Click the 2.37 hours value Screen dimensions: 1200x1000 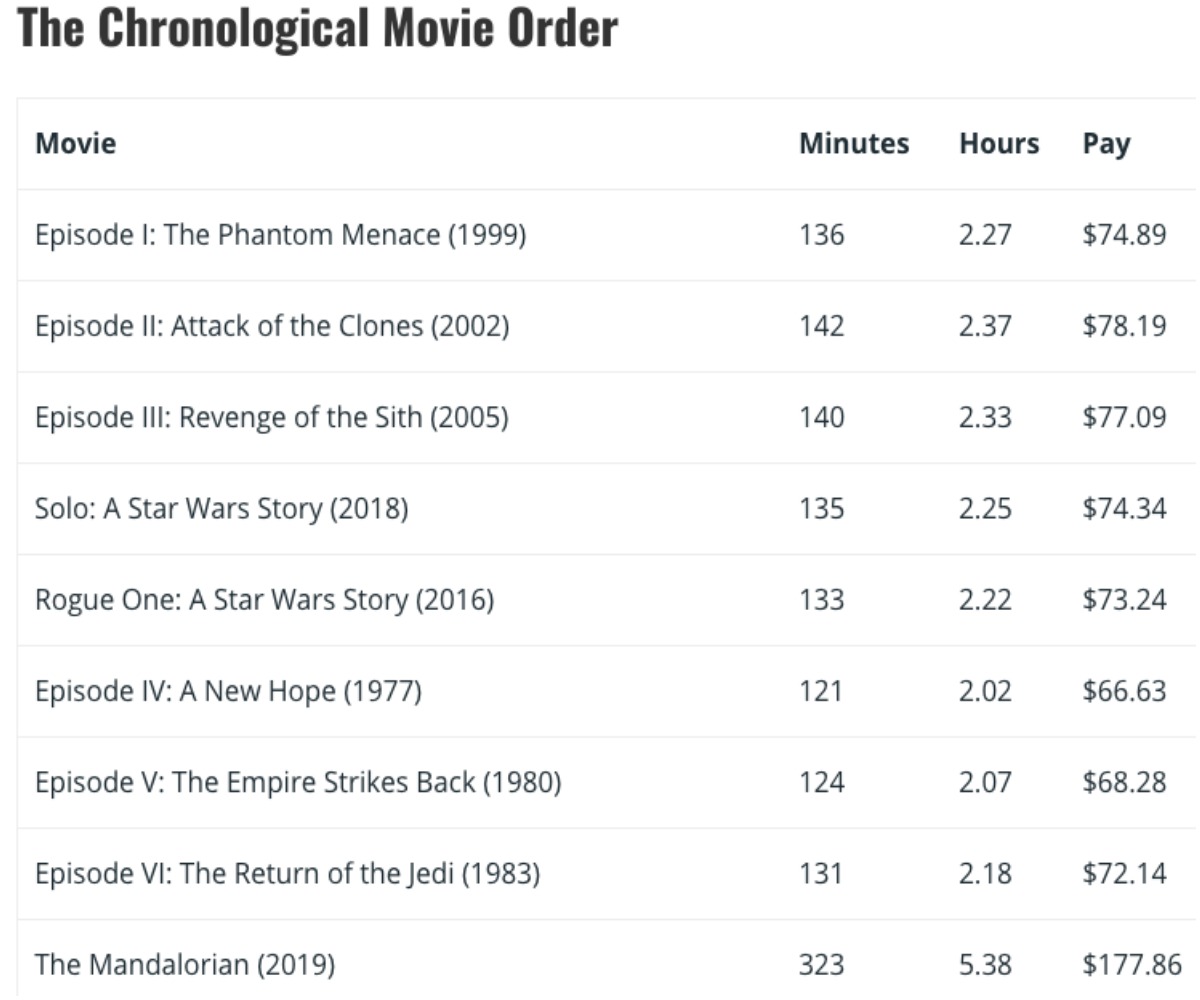tap(985, 327)
